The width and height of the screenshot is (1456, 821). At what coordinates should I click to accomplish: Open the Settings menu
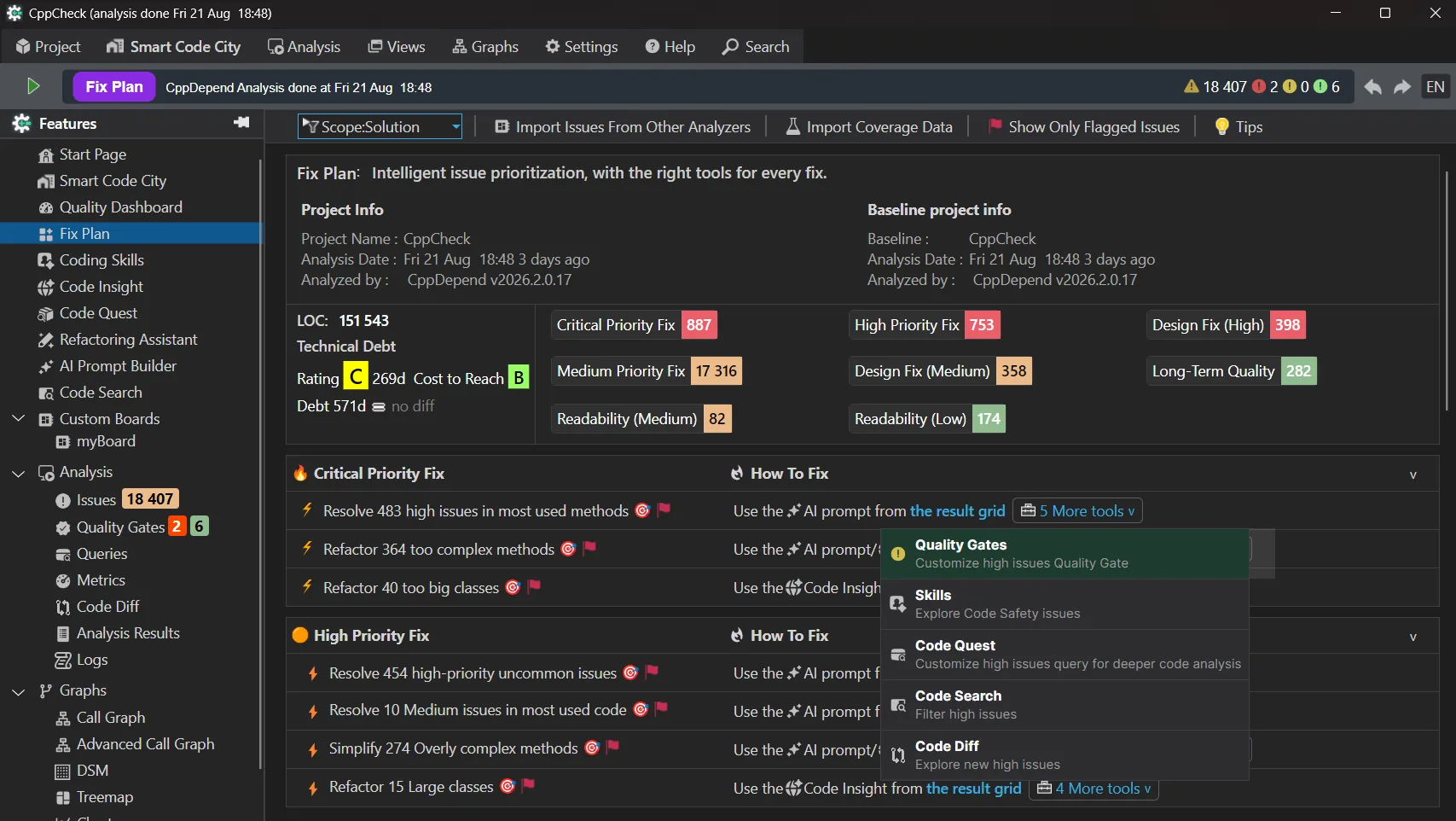(x=581, y=46)
